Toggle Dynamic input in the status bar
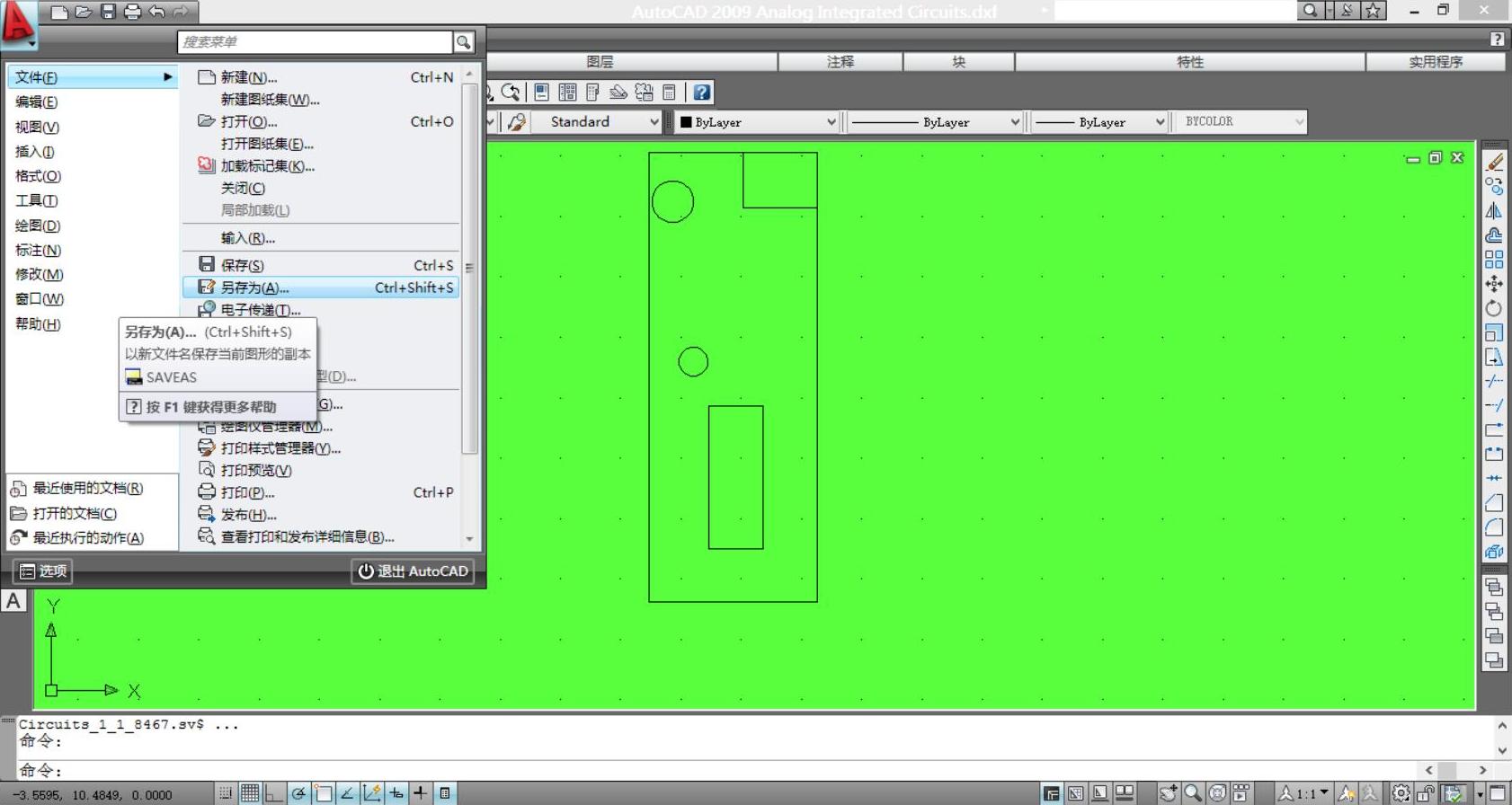Viewport: 1512px width, 805px height. click(x=396, y=793)
